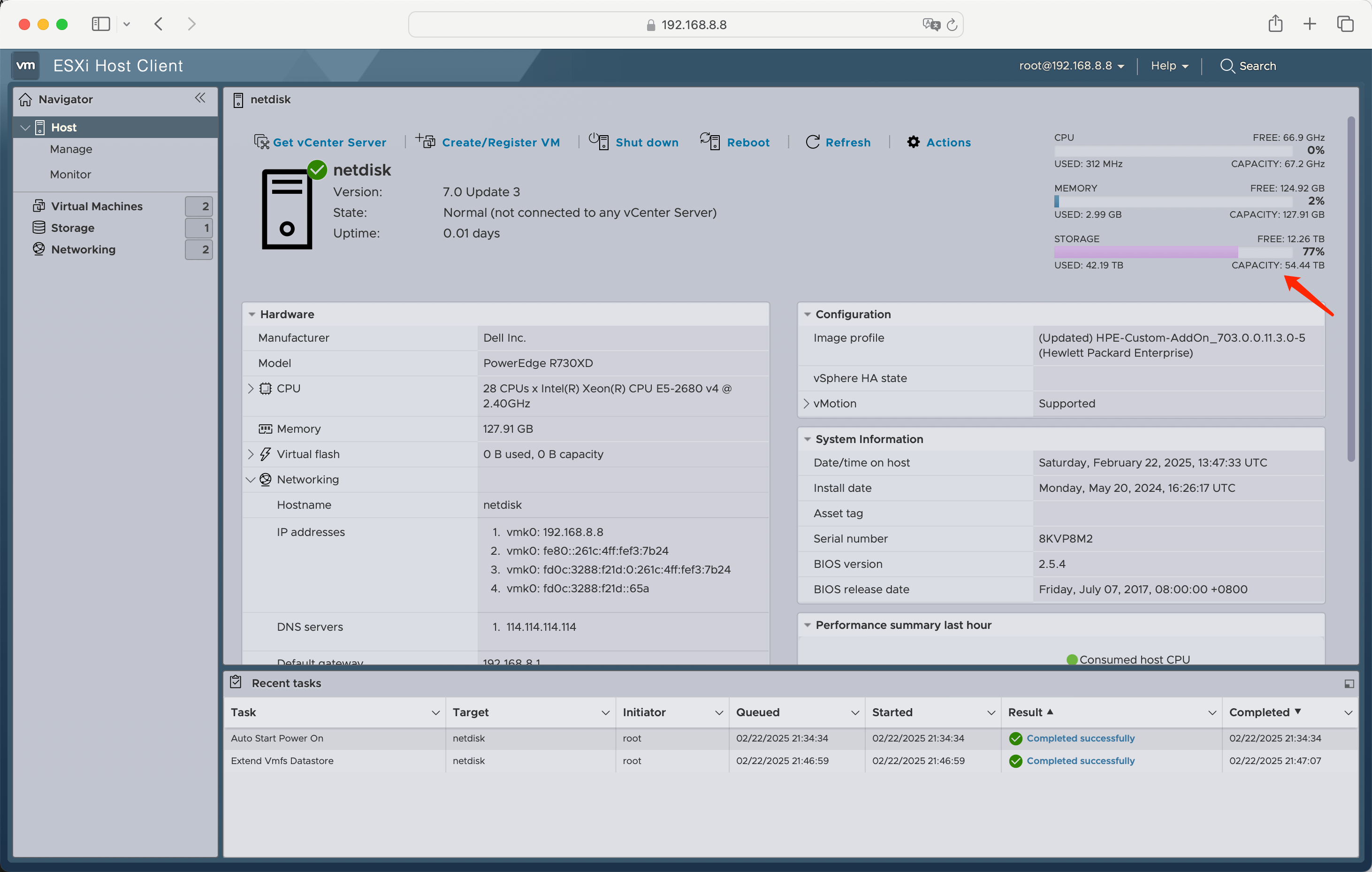
Task: Open the Initiator column dropdown
Action: 719,713
